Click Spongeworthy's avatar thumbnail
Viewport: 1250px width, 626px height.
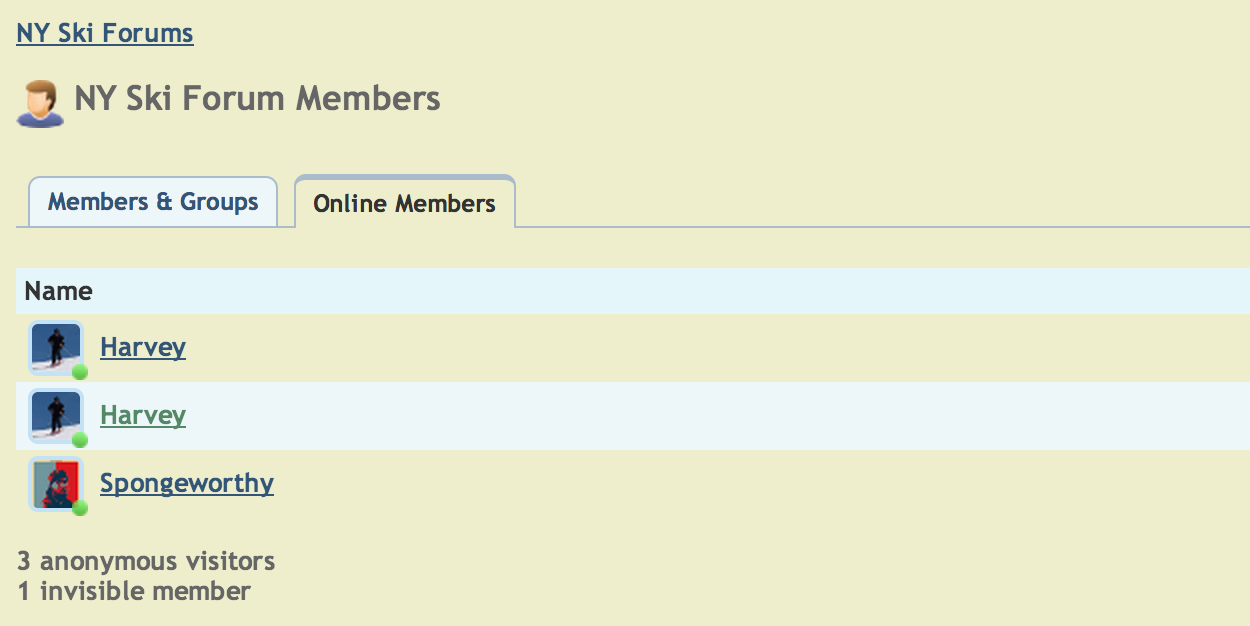pos(54,482)
